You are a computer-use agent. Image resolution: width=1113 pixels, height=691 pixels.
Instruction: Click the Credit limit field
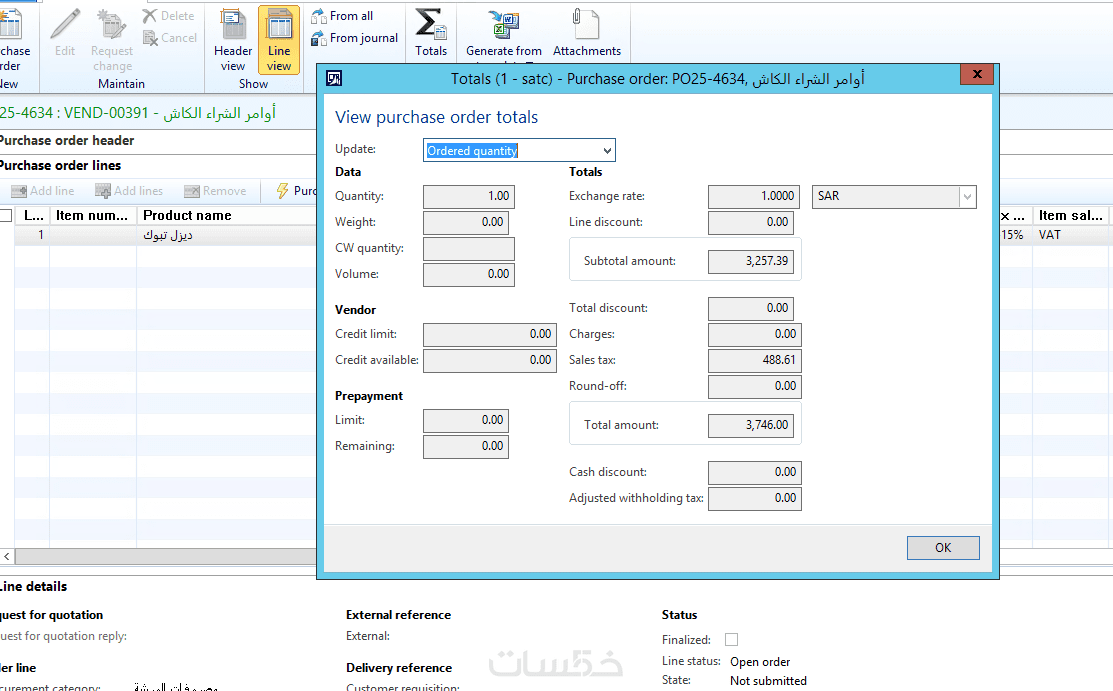pyautogui.click(x=490, y=334)
